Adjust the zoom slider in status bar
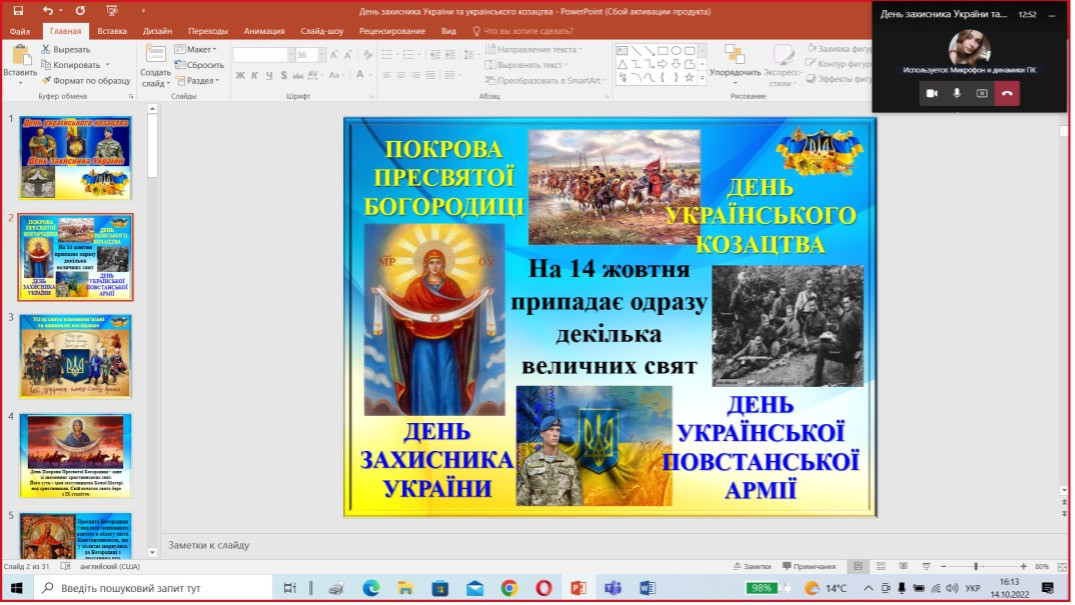Viewport: 1075px width, 605px height. click(x=976, y=567)
